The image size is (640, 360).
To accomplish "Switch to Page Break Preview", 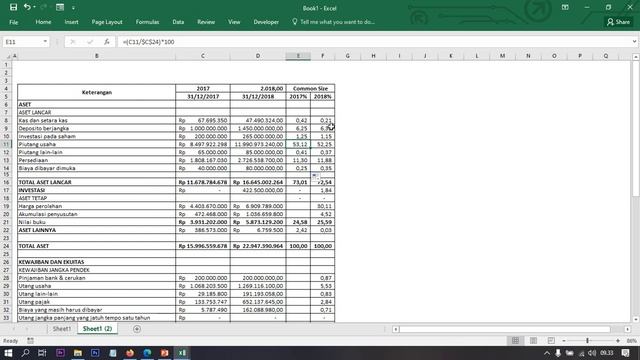I will click(551, 340).
